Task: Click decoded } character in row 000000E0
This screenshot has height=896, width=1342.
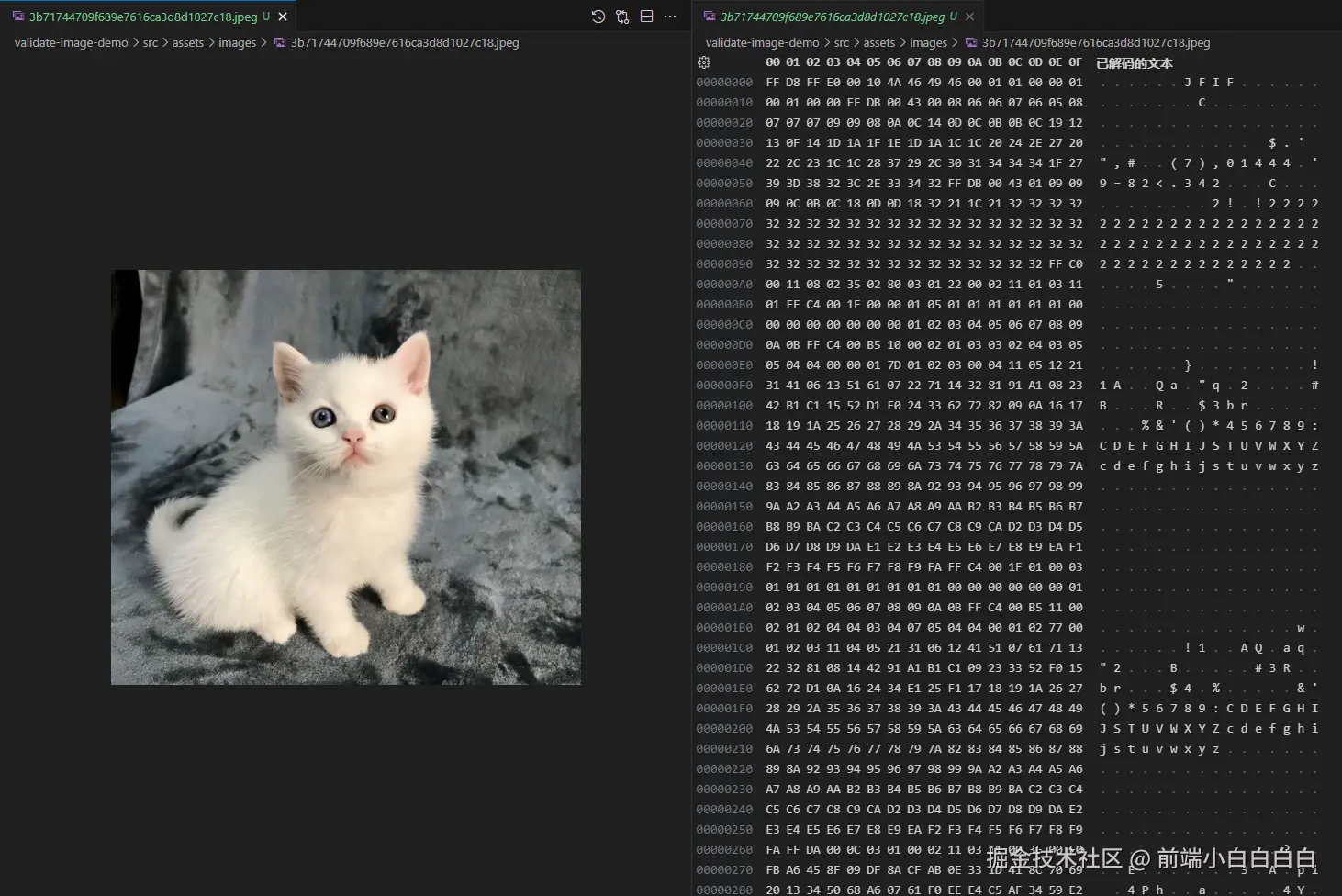Action: 1188,365
